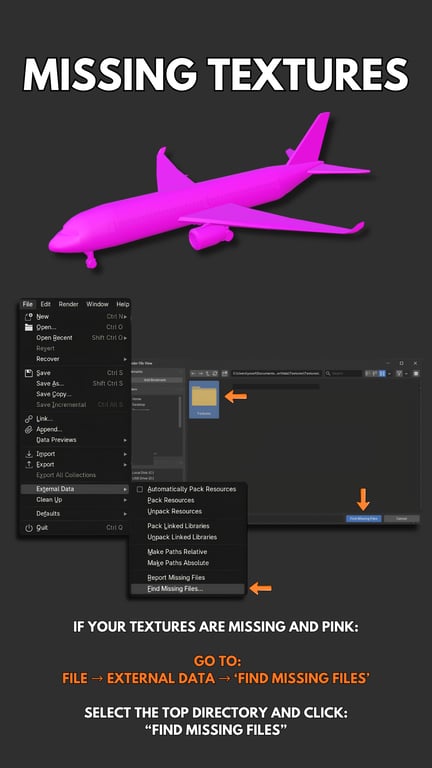Click the Link chain icon entry
This screenshot has height=768, width=432.
click(28, 419)
